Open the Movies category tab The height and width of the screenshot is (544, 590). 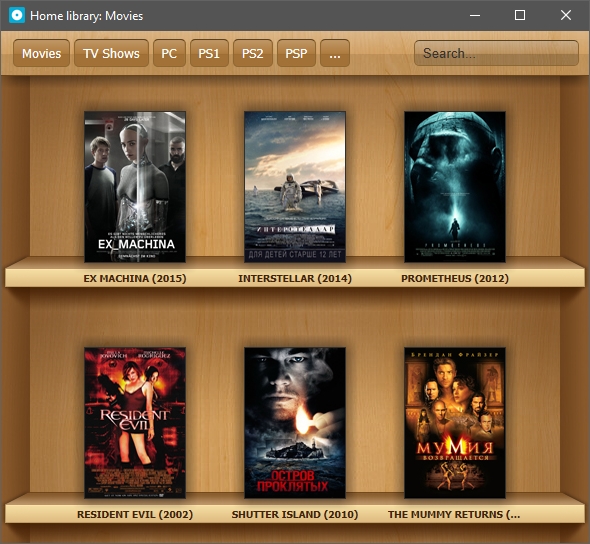[41, 53]
